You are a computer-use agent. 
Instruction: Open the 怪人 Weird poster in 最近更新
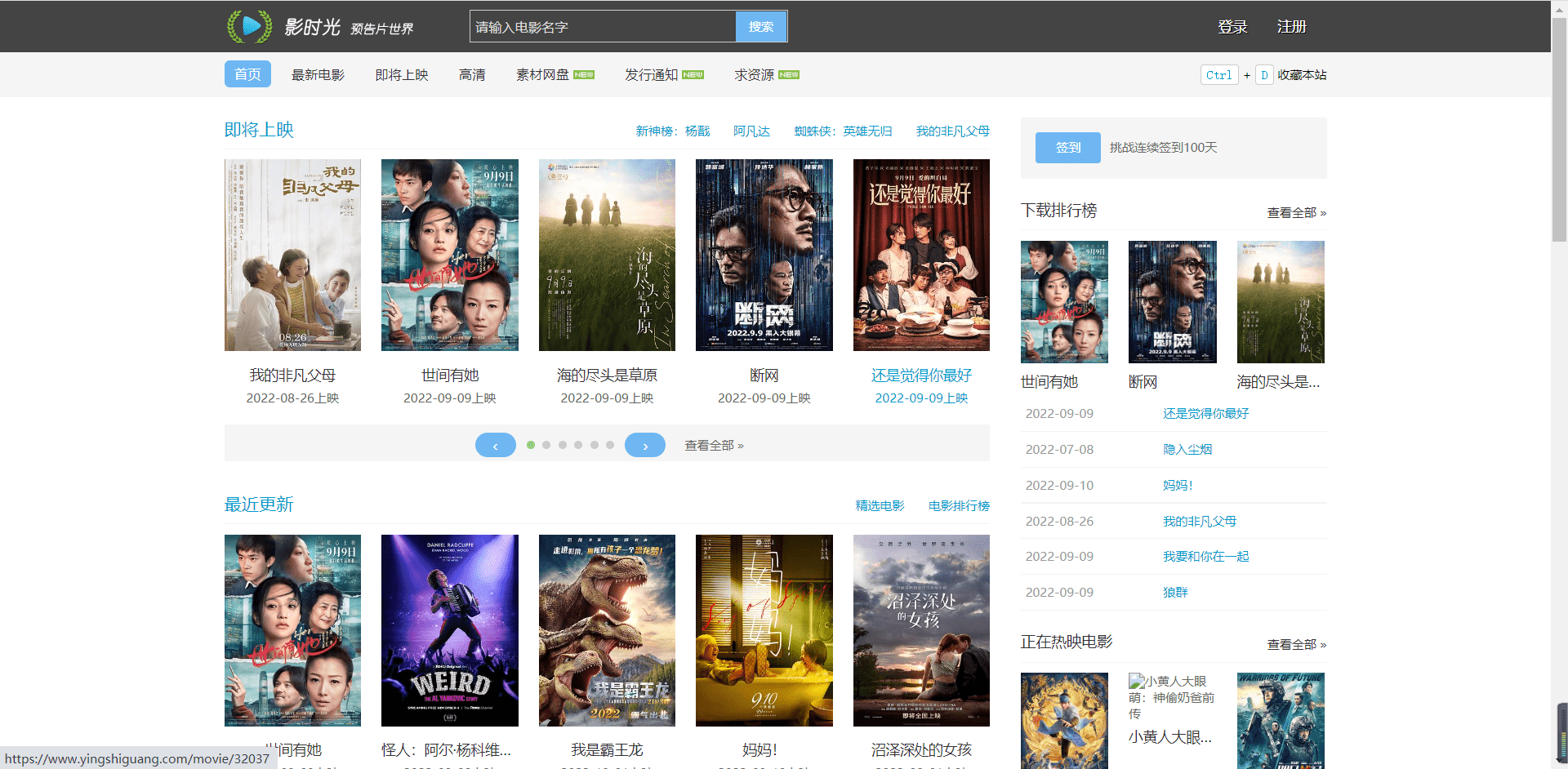[x=450, y=630]
